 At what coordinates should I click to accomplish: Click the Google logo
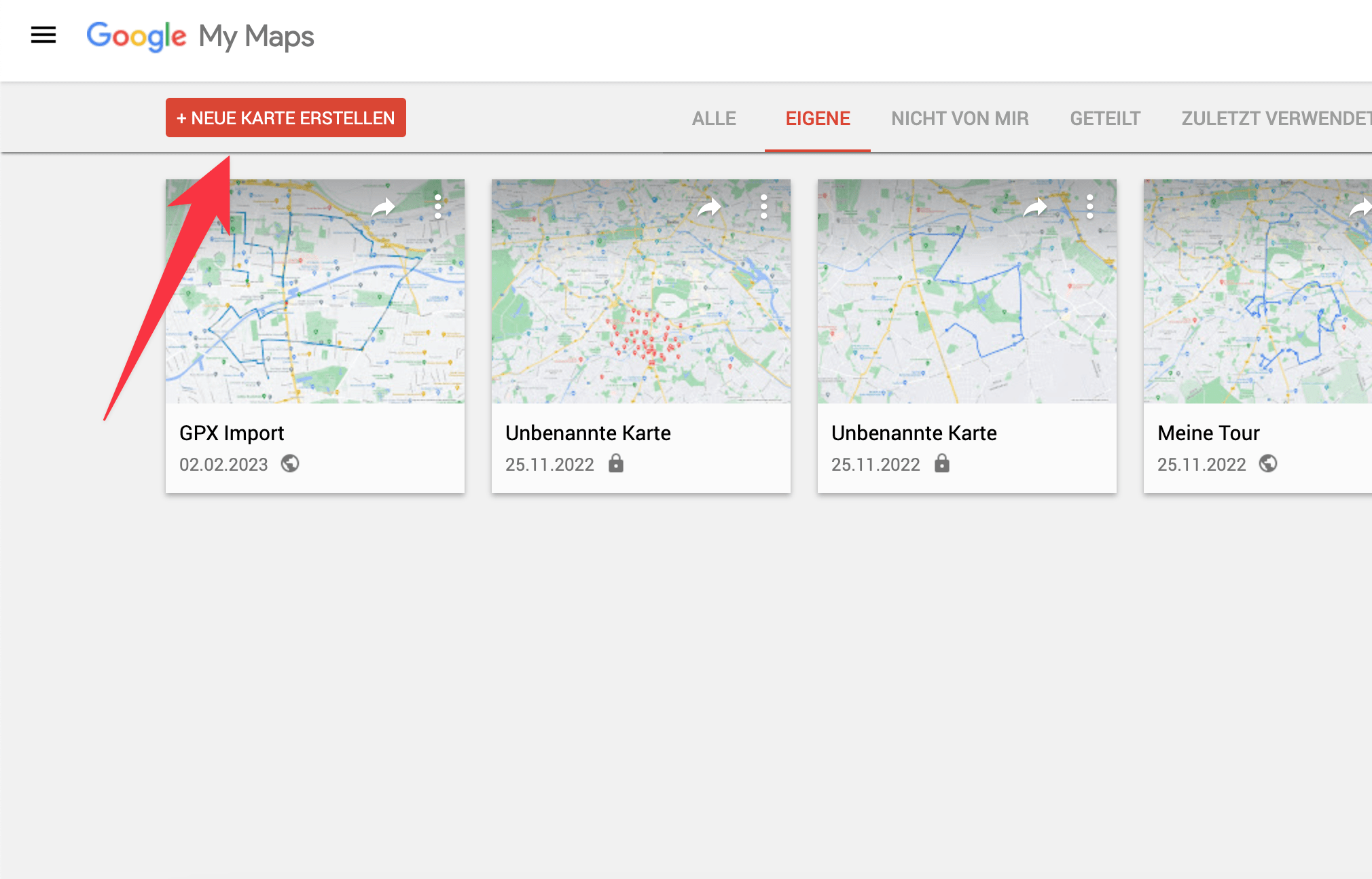point(136,36)
